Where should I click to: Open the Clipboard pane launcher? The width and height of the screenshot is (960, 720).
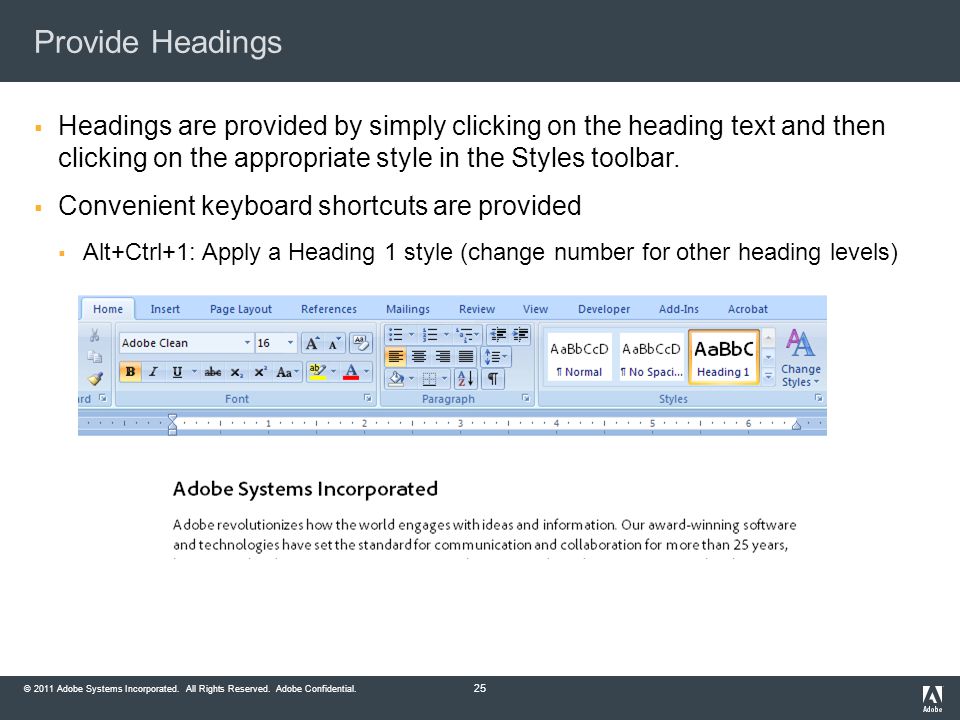(x=103, y=398)
